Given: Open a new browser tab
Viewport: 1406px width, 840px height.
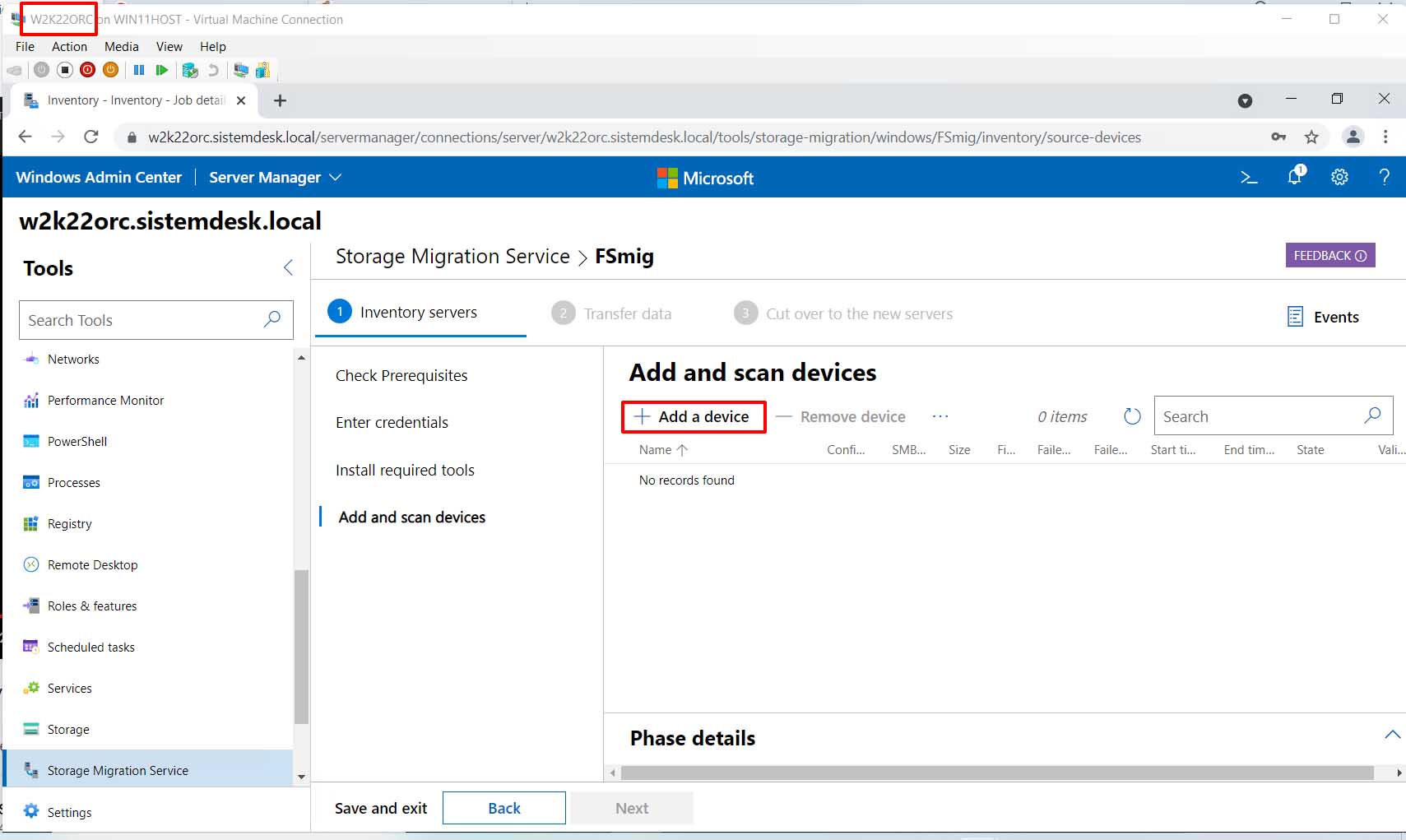Looking at the screenshot, I should click(280, 100).
